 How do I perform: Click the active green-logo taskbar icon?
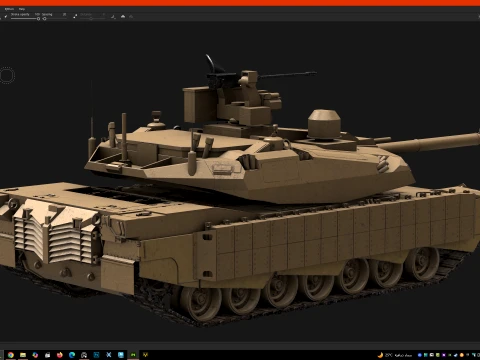(x=133, y=355)
